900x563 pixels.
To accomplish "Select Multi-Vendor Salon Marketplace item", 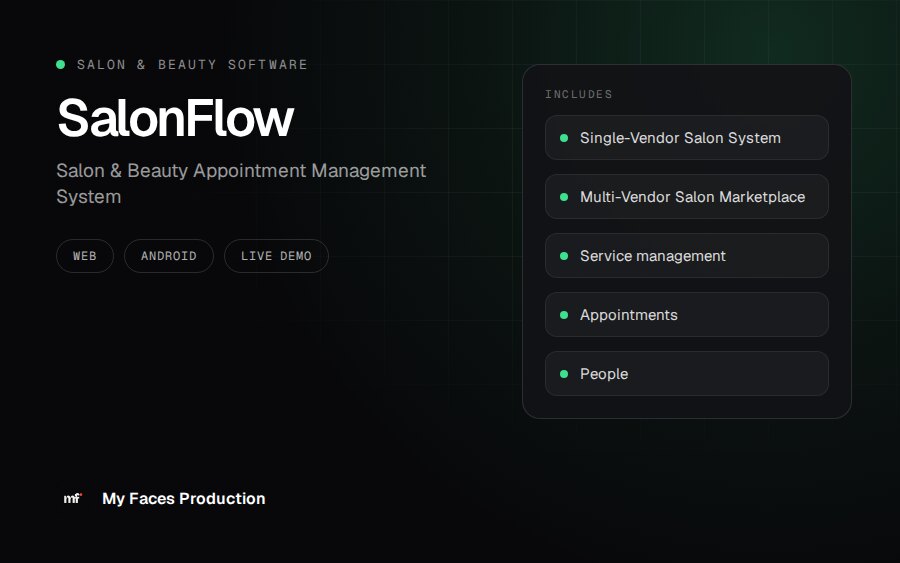I will tap(686, 197).
